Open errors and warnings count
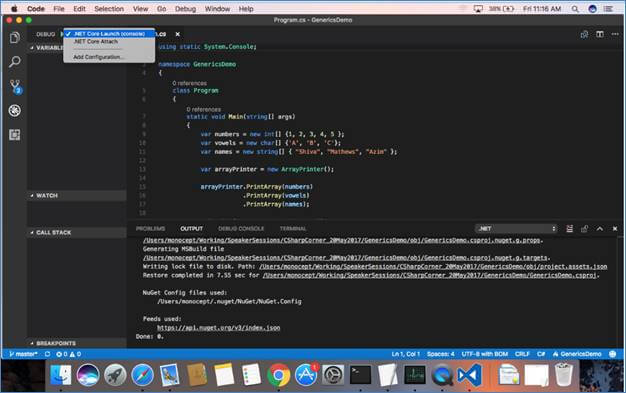 [68, 354]
